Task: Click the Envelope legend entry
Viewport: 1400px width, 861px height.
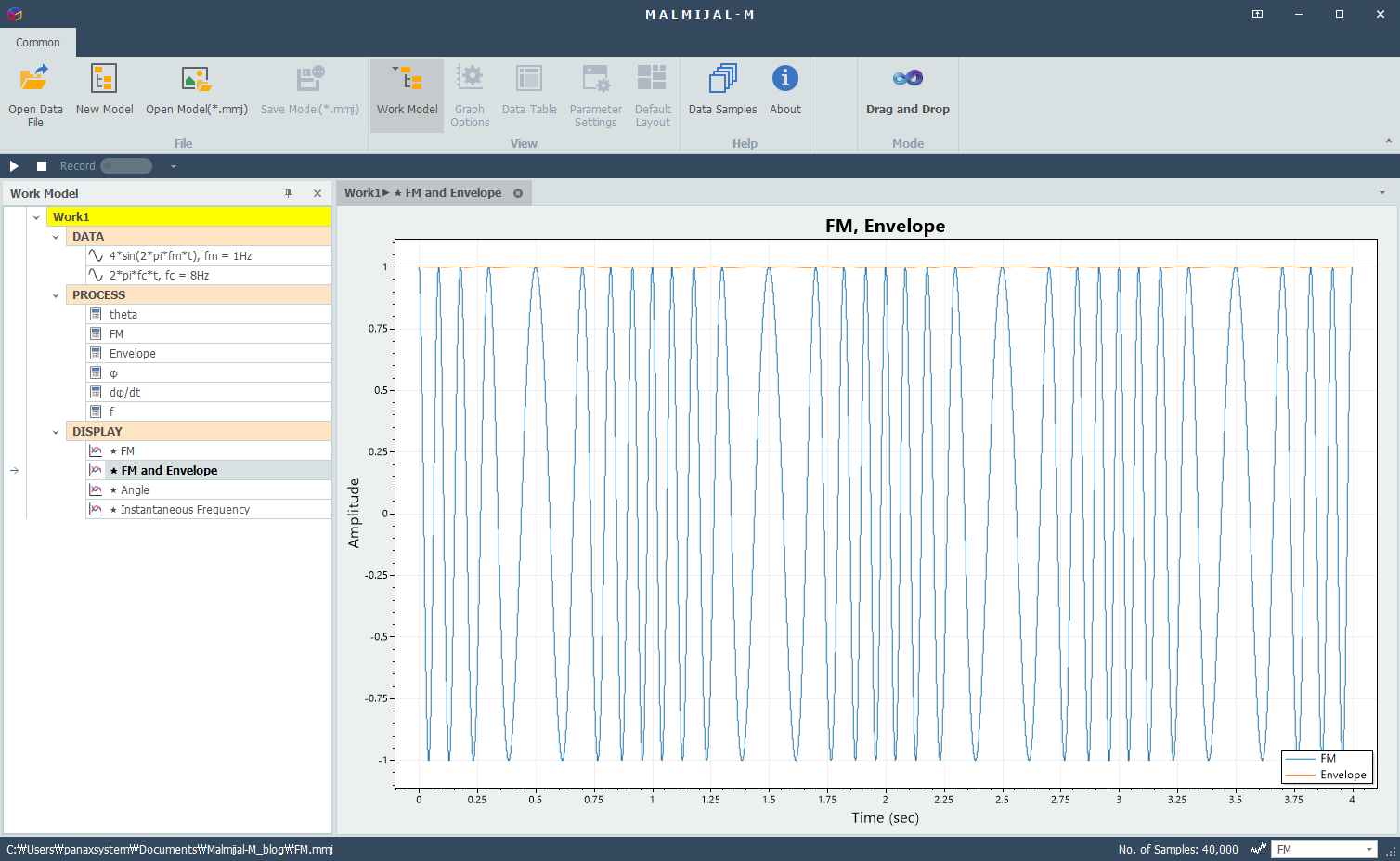Action: 1326,775
